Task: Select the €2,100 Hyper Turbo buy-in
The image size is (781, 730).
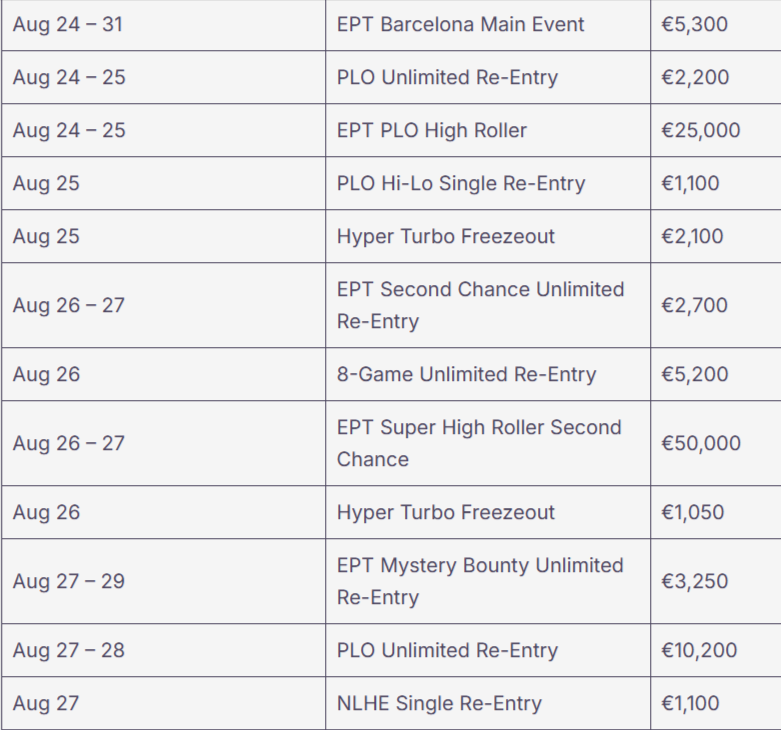Action: tap(694, 236)
